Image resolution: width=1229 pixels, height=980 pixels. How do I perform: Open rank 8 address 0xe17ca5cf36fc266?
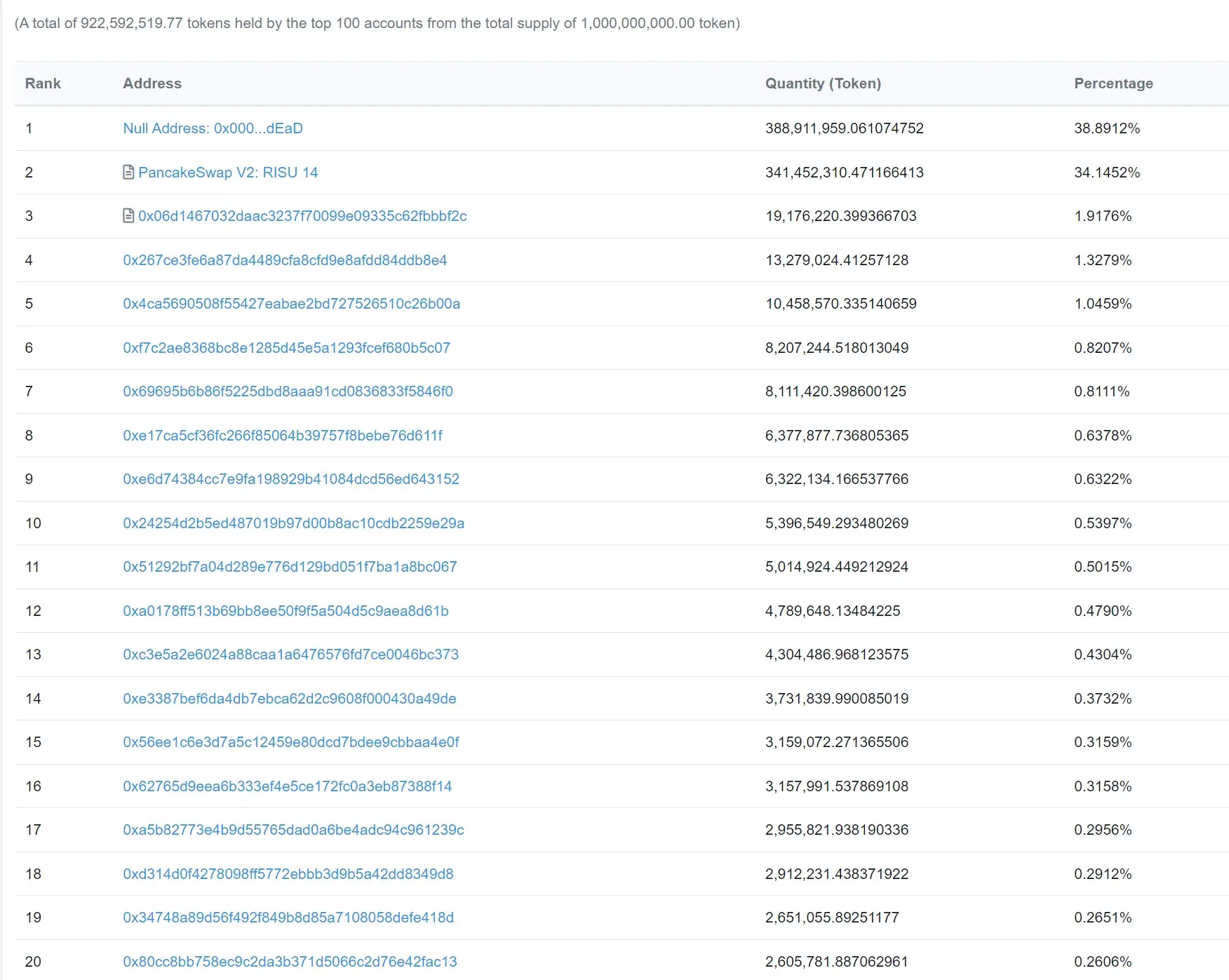283,436
